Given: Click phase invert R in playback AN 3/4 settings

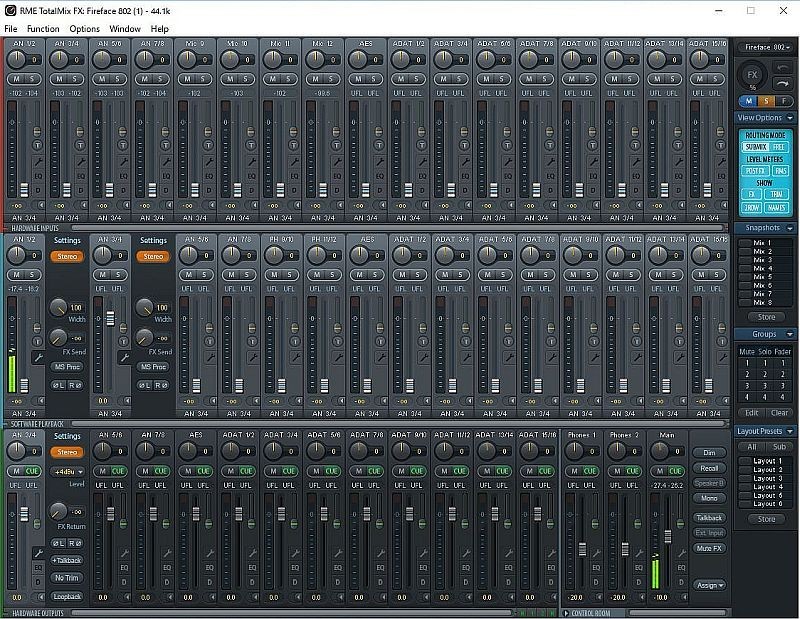Looking at the screenshot, I should coord(161,385).
